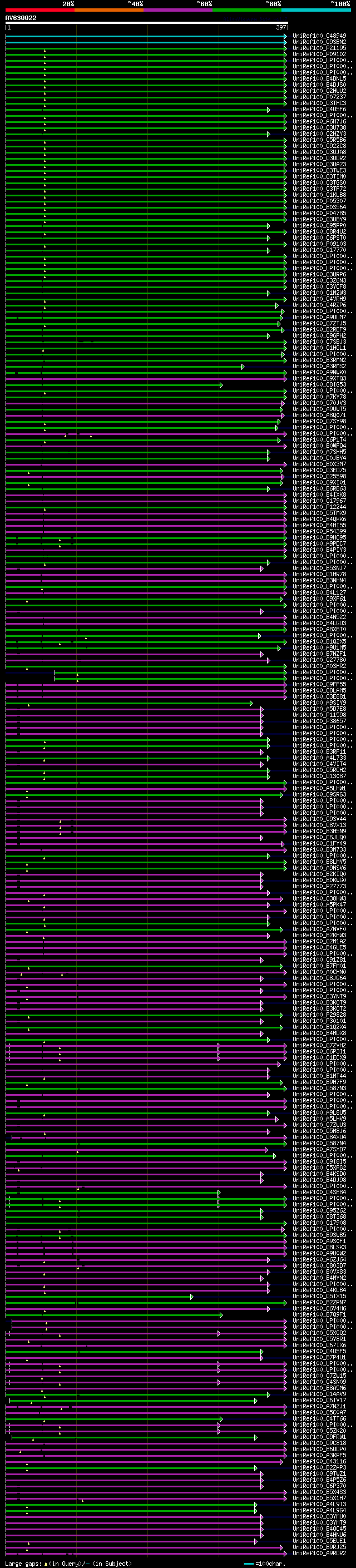This screenshot has height=1568, width=356.
Task: Select the UniRef100_A3RMS2 entry
Action: point(319,367)
